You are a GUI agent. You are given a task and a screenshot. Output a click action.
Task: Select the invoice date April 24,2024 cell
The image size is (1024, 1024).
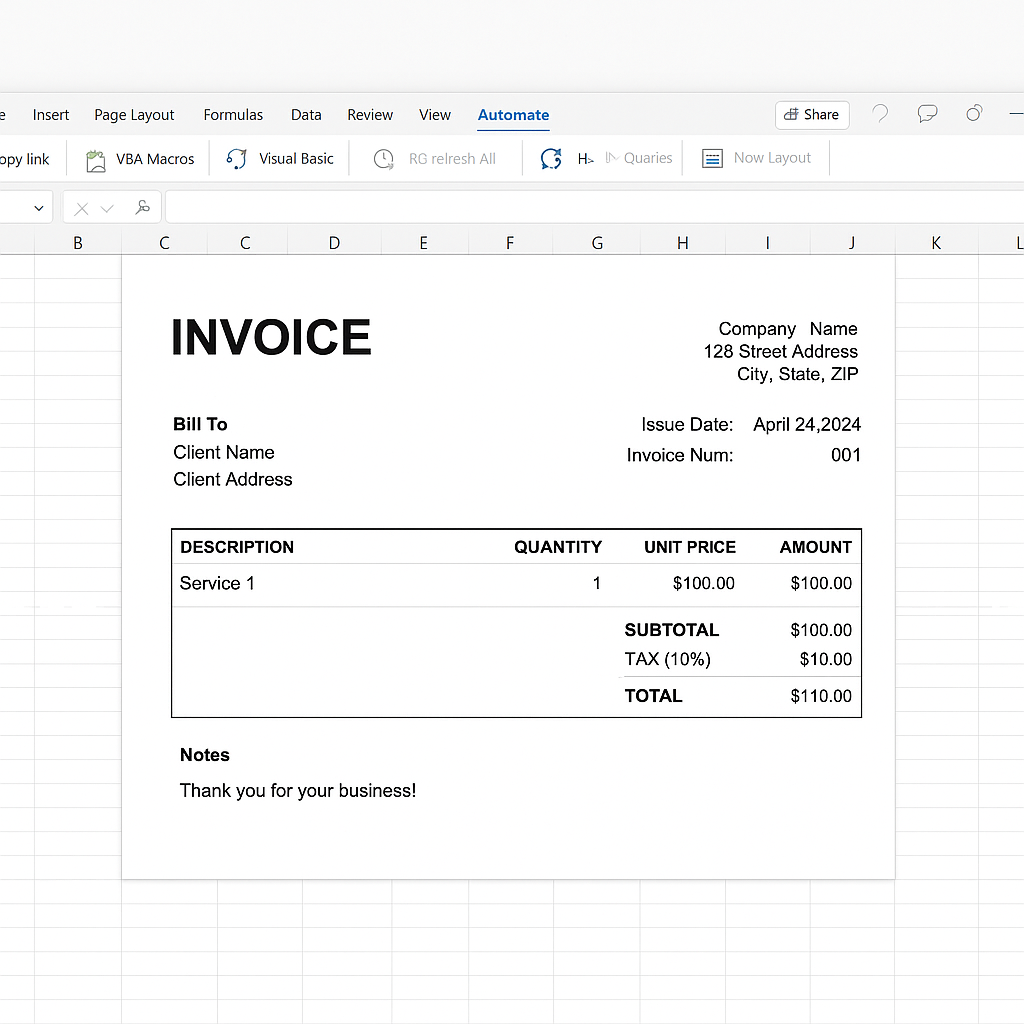806,425
